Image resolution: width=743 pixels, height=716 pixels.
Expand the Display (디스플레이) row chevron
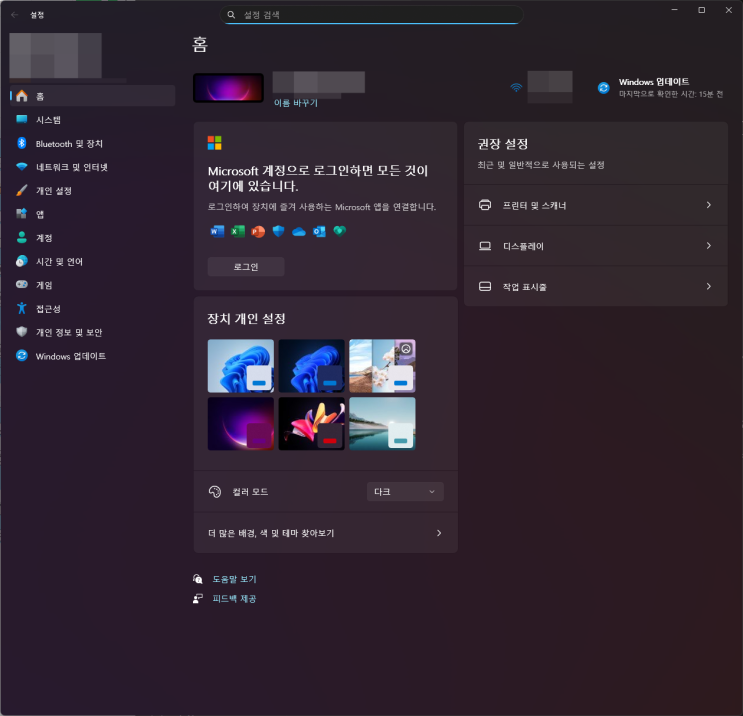[x=708, y=245]
